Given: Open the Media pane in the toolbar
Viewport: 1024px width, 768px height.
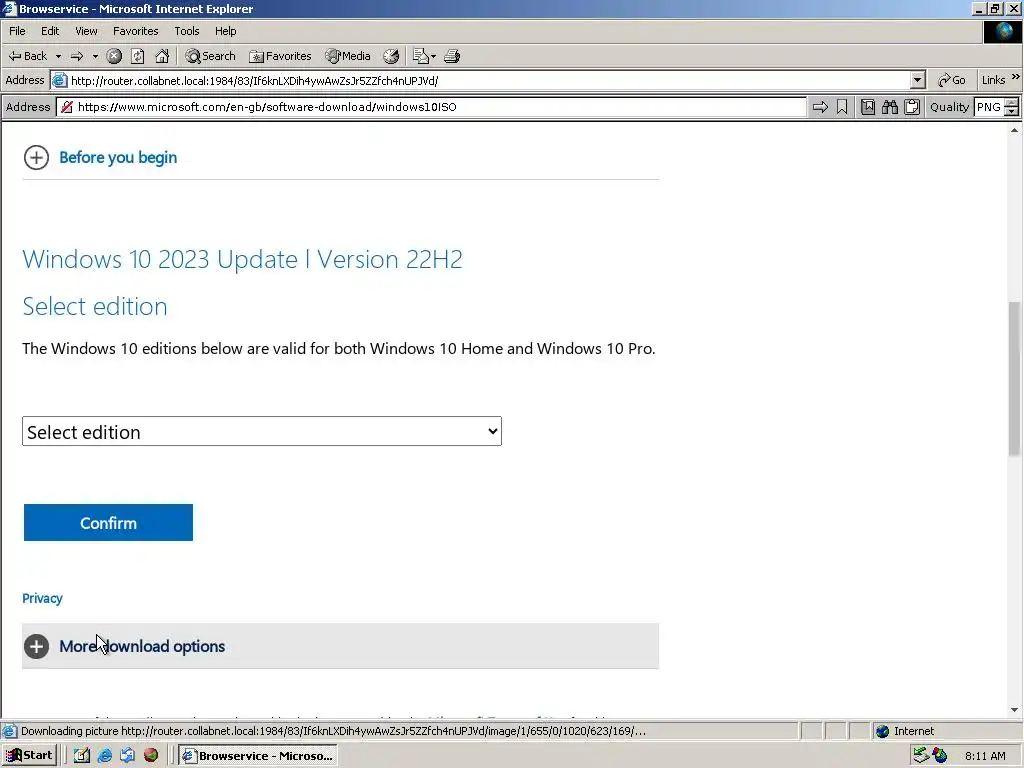Looking at the screenshot, I should [348, 56].
